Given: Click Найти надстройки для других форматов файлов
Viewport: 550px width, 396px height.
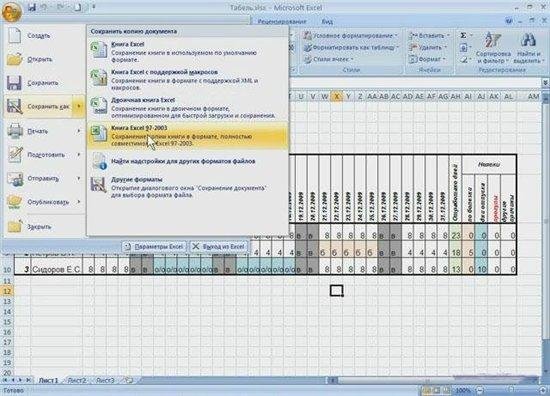Looking at the screenshot, I should 188,161.
